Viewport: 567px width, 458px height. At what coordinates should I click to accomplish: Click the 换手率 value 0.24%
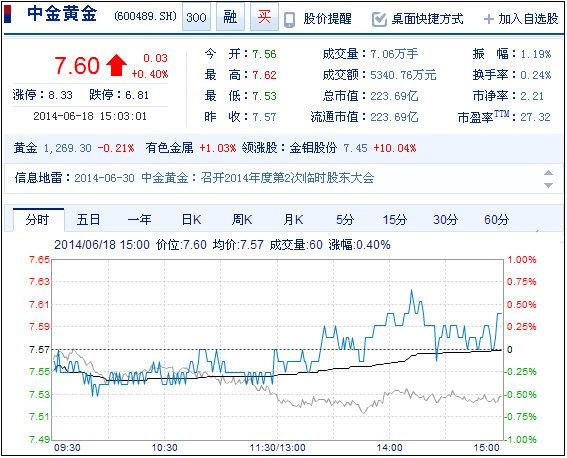point(536,75)
